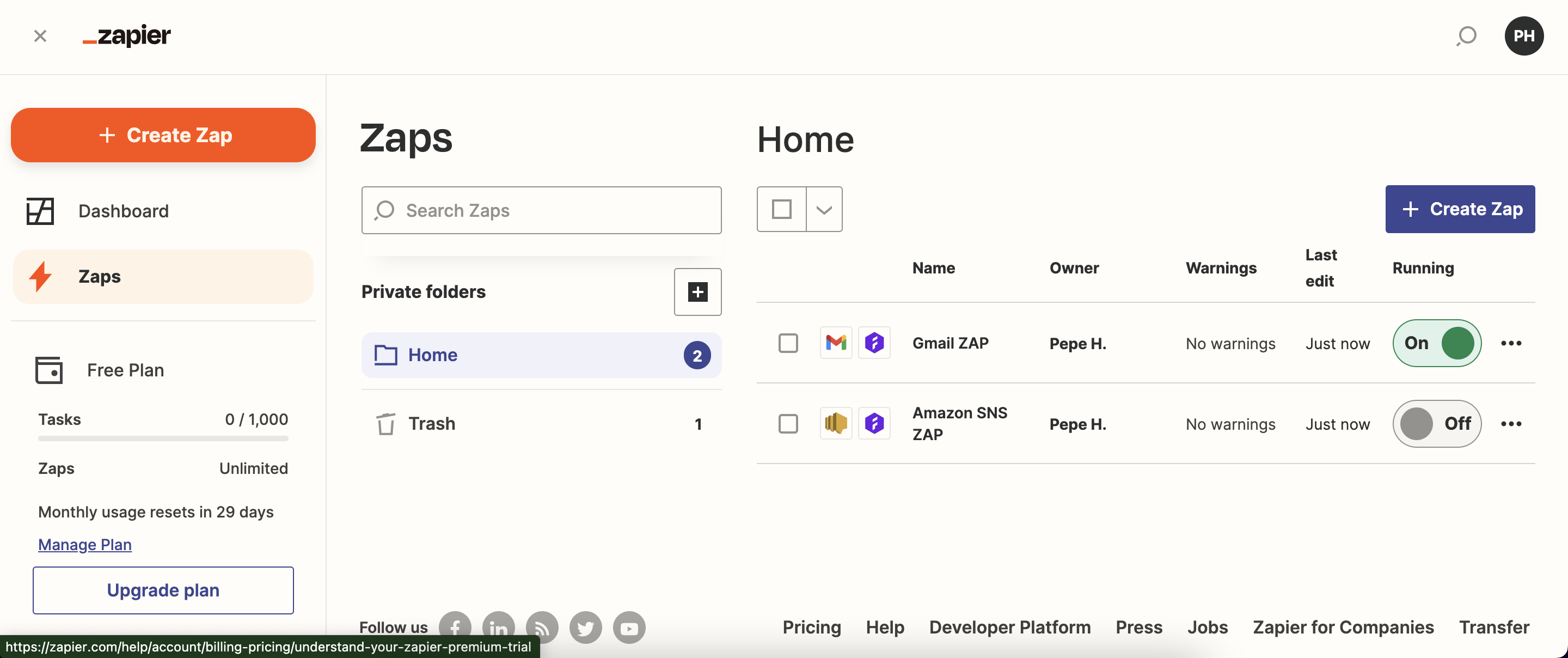Viewport: 1568px width, 658px height.
Task: Click the orange Create Zap button
Action: click(x=163, y=135)
